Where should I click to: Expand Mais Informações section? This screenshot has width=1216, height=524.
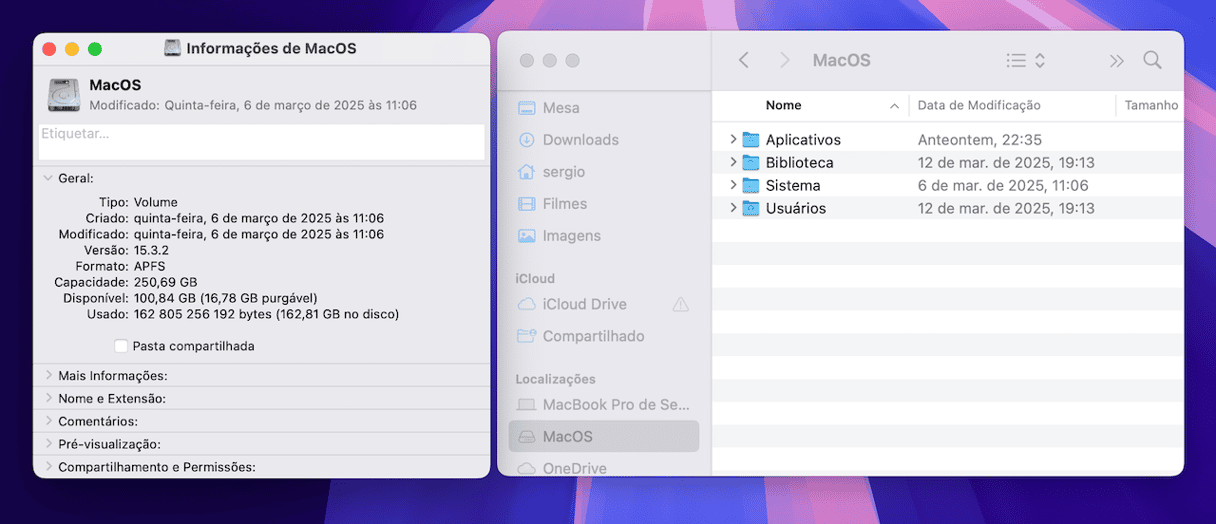[x=48, y=376]
